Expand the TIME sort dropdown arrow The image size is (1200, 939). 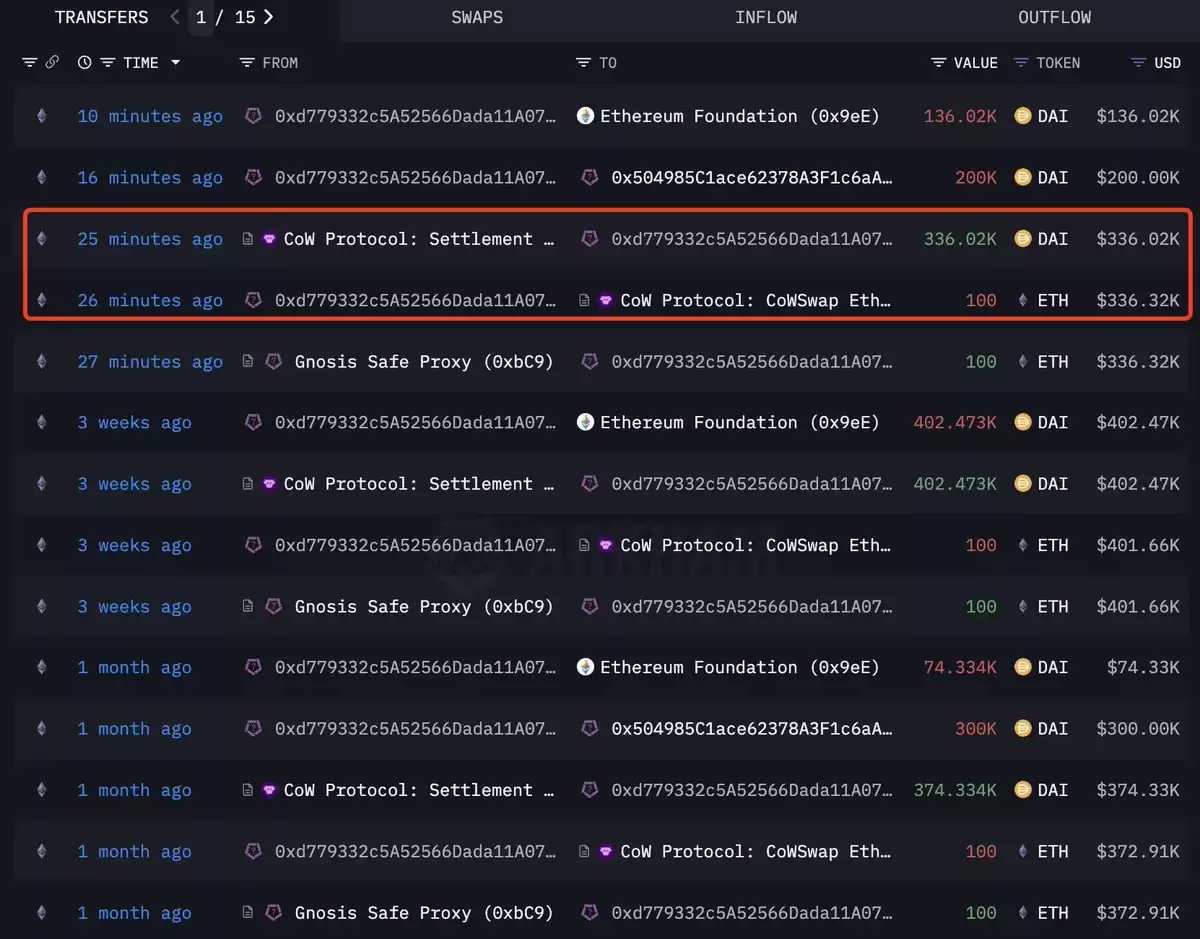point(176,62)
